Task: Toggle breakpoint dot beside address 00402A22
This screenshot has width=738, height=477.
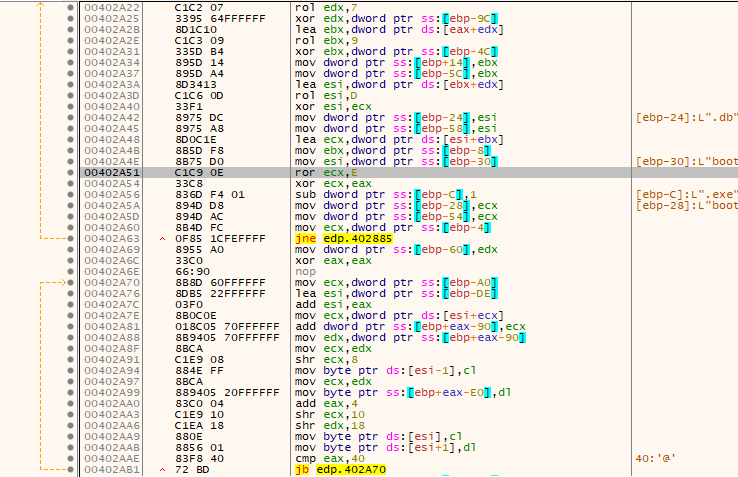Action: click(x=71, y=8)
